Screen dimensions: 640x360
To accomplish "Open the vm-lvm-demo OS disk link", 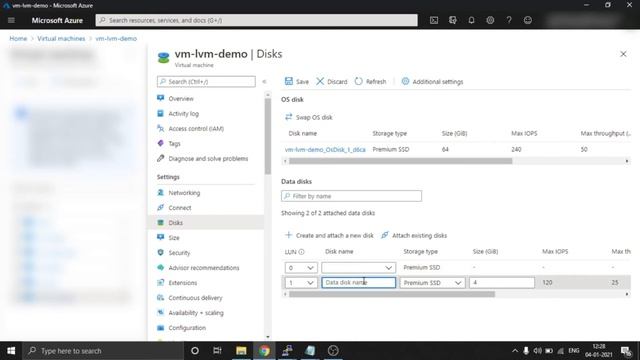I will coord(325,150).
